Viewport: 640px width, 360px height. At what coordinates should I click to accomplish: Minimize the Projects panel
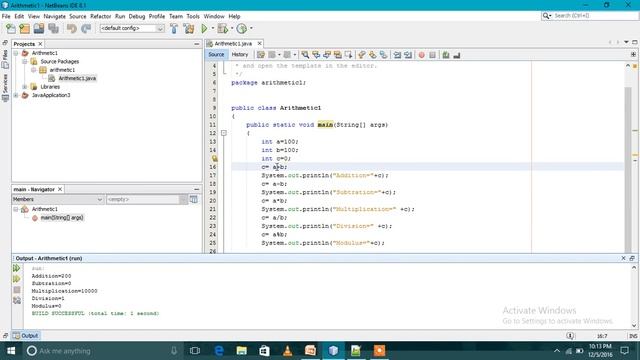coord(197,44)
